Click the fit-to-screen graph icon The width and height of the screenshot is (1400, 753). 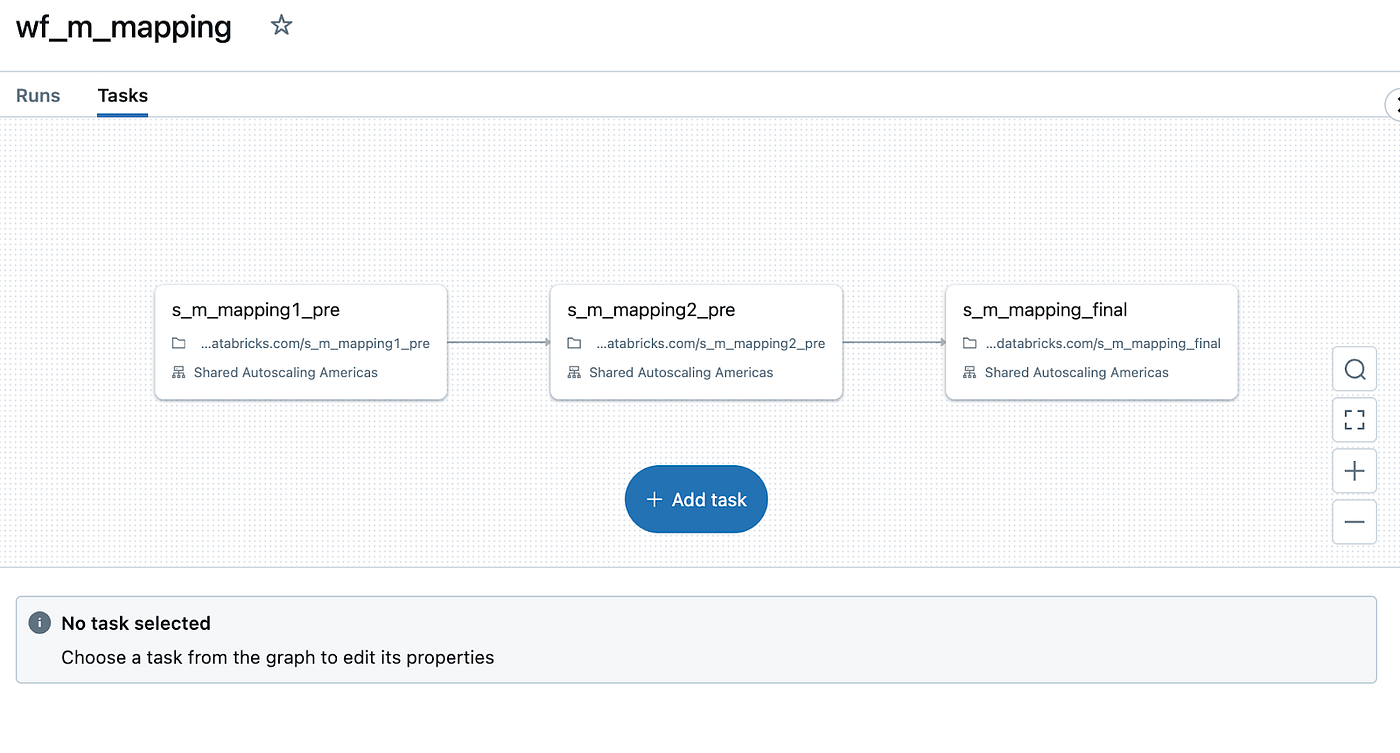(x=1355, y=420)
